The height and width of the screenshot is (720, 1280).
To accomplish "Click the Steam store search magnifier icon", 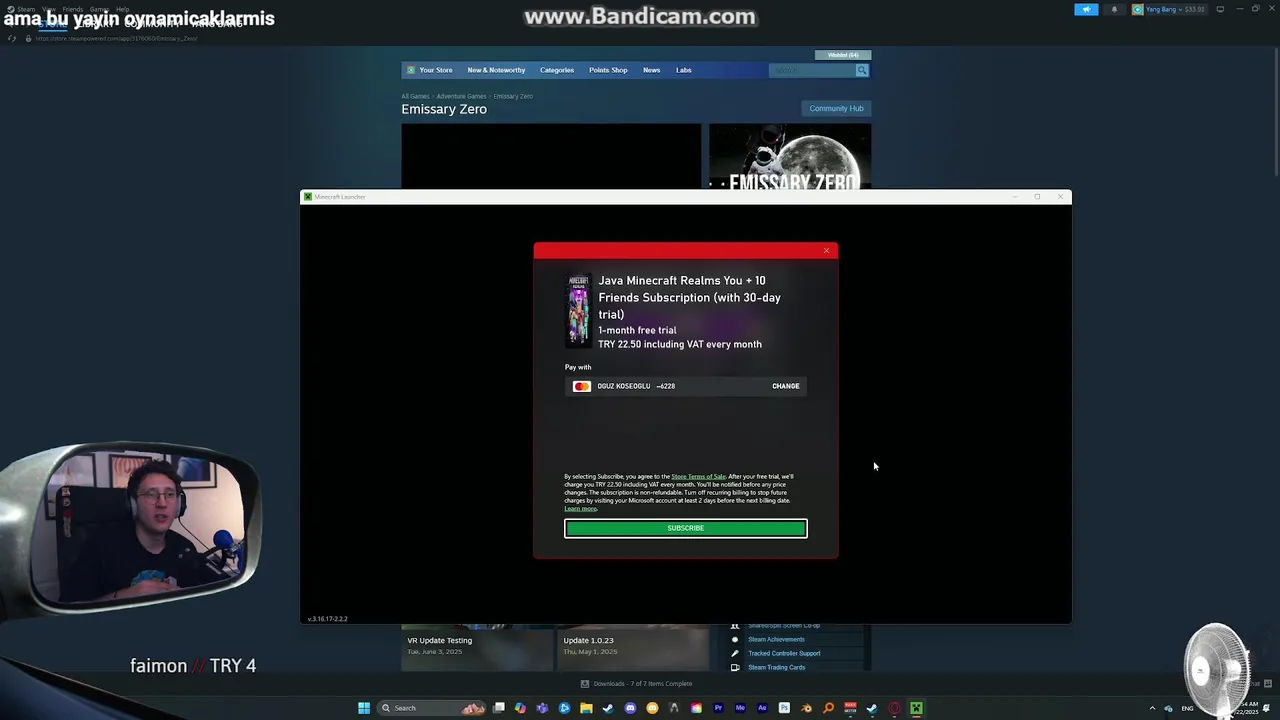I will 862,70.
